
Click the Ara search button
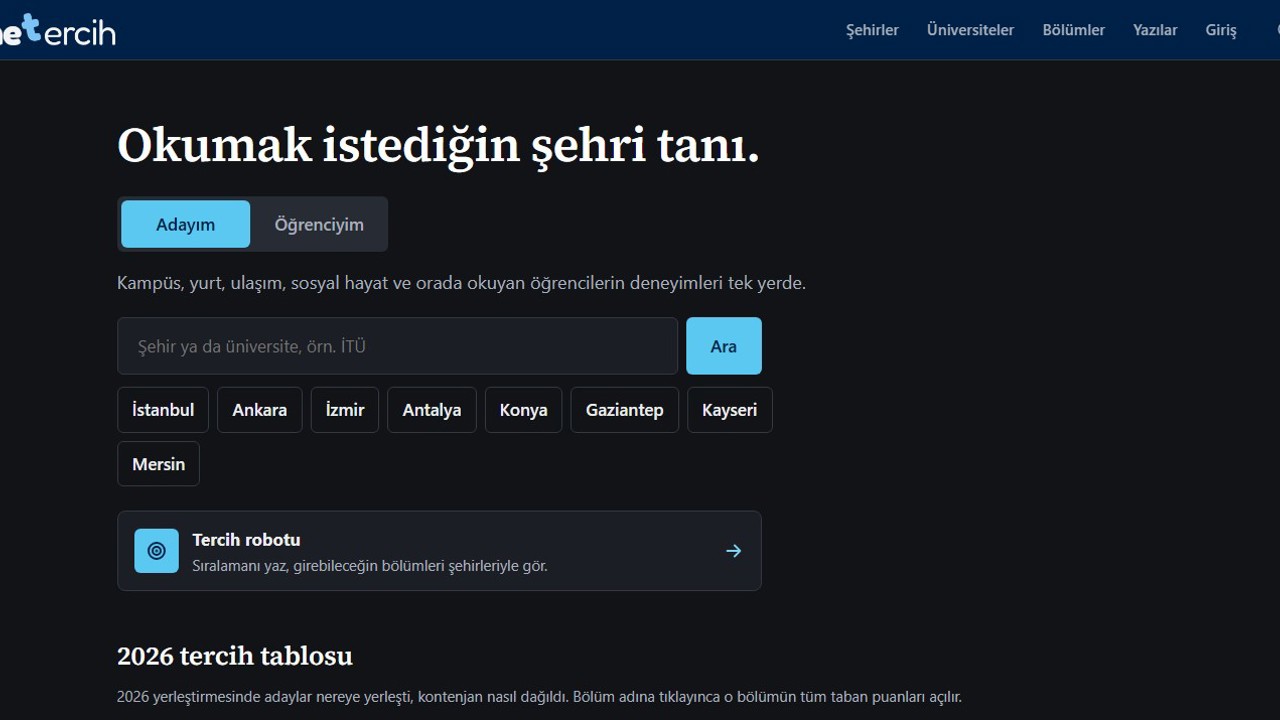(724, 346)
